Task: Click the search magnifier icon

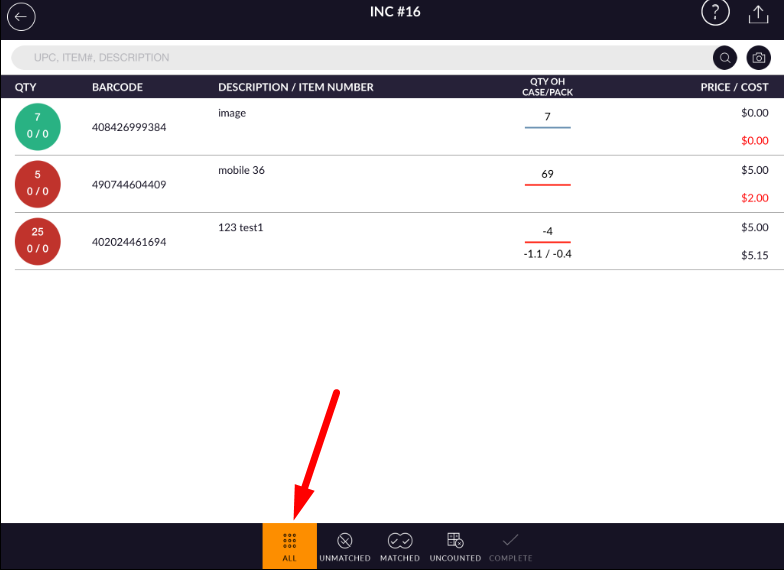Action: click(x=724, y=58)
